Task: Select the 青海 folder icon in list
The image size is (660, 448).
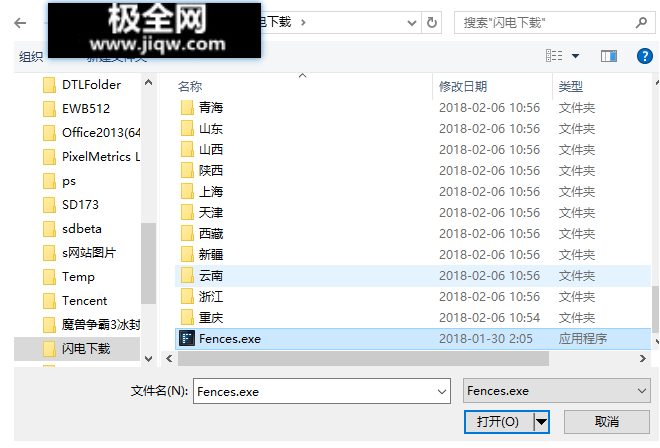Action: tap(186, 107)
